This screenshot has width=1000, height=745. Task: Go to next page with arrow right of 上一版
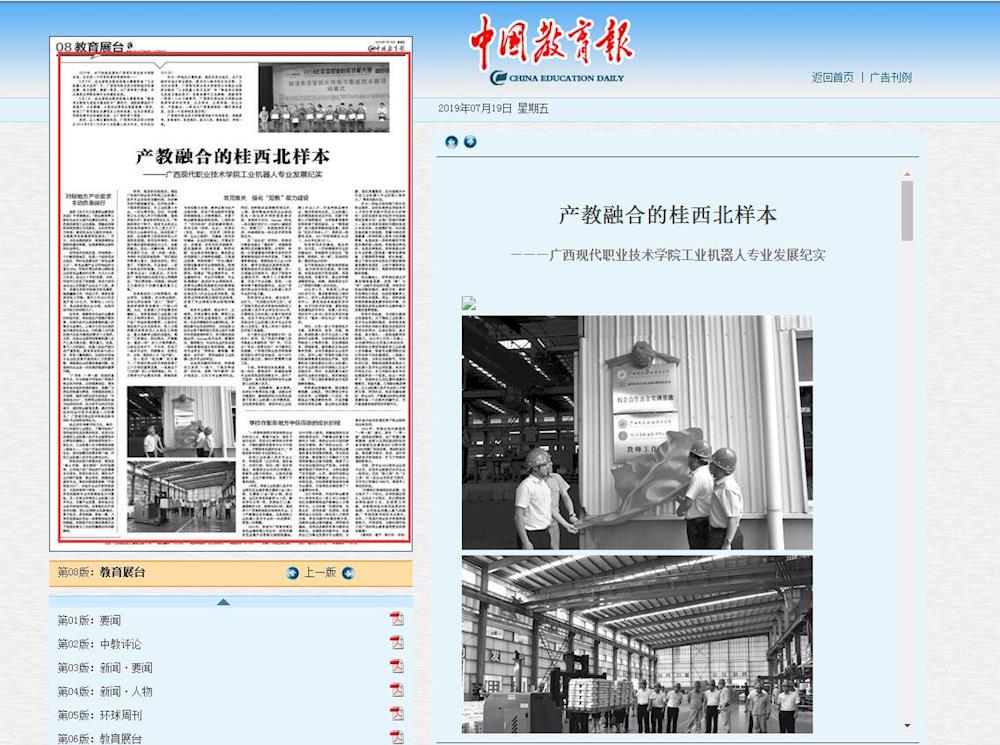tap(348, 573)
